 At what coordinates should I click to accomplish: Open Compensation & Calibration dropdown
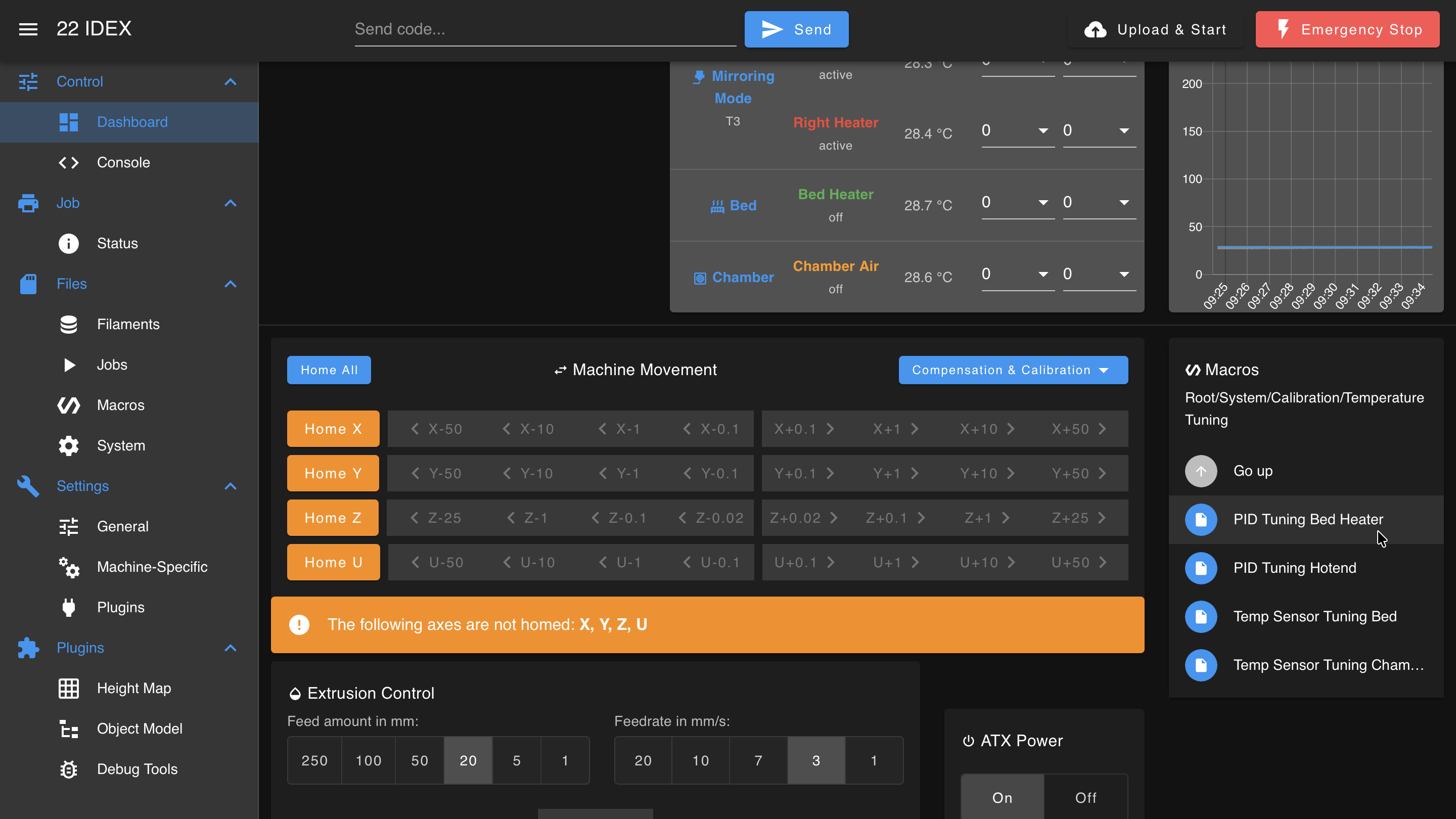[x=1014, y=370]
